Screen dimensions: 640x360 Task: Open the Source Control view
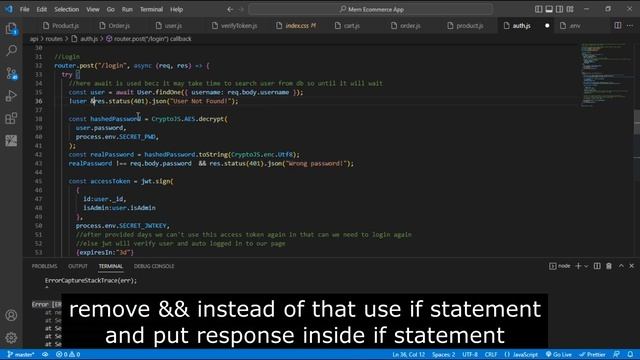tap(11, 73)
